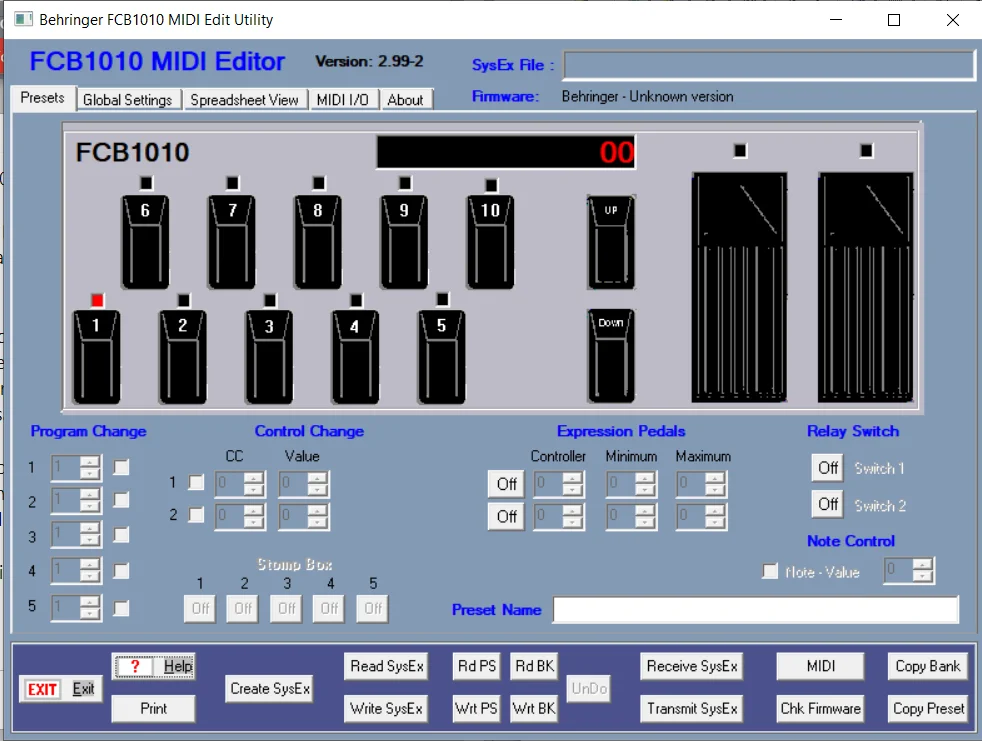This screenshot has width=982, height=741.
Task: Click the Read SysEx button
Action: coord(387,667)
